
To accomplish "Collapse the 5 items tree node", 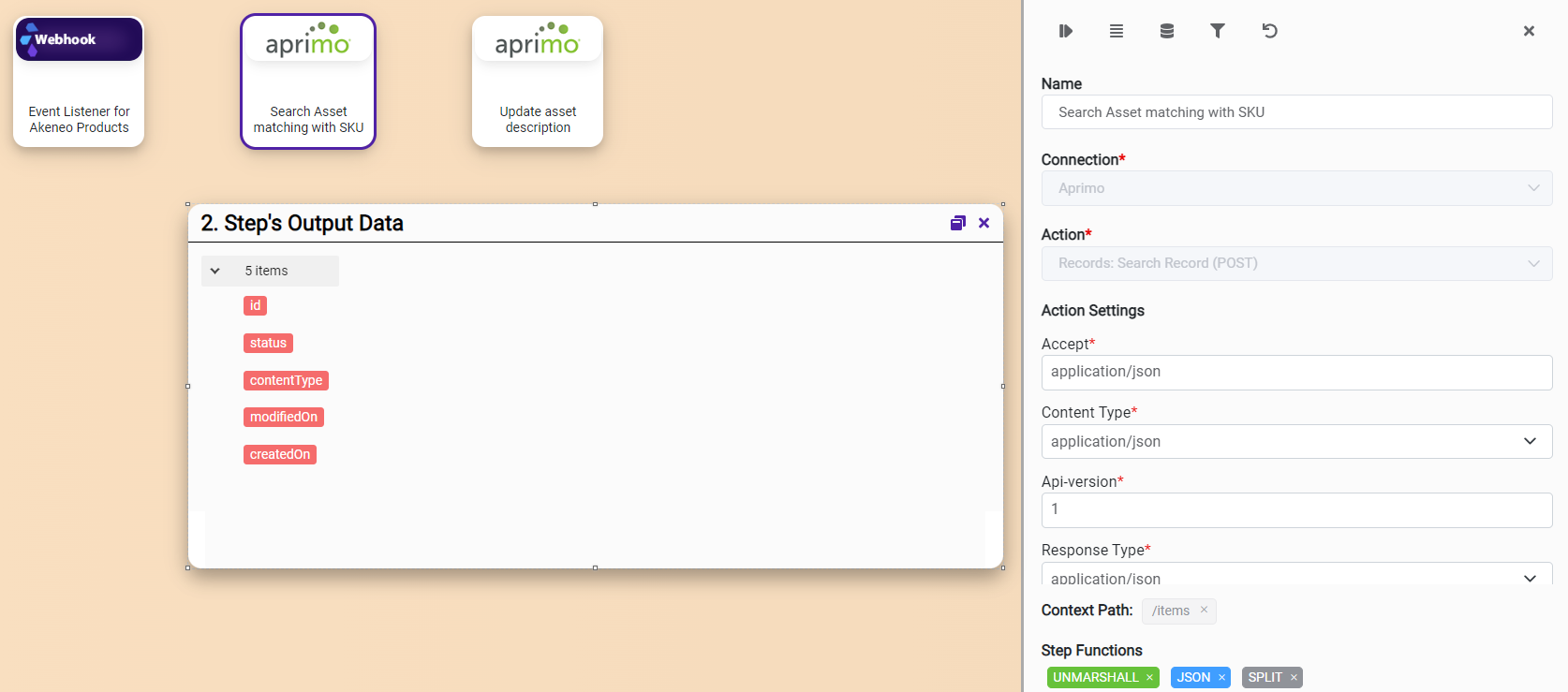I will point(215,271).
